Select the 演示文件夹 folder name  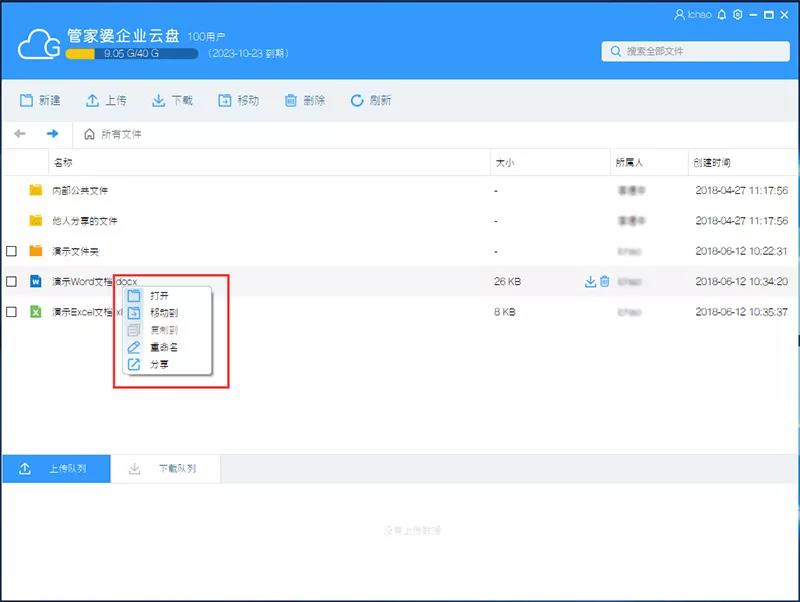(x=76, y=251)
